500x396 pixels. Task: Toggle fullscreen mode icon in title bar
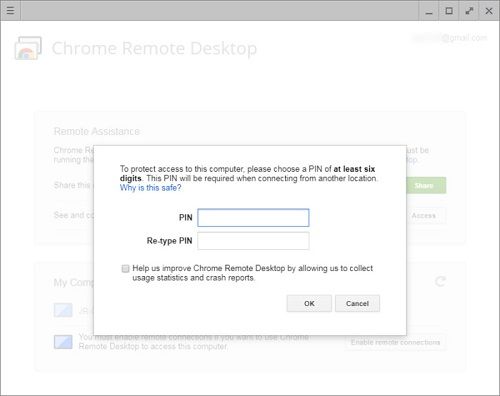[x=469, y=11]
